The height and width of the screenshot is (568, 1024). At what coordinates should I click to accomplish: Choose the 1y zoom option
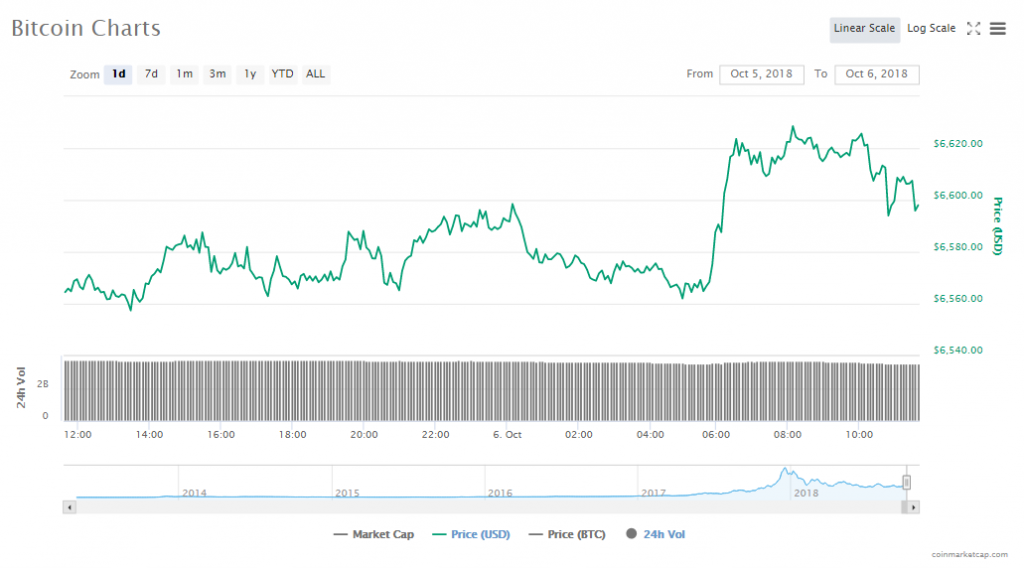pyautogui.click(x=250, y=74)
